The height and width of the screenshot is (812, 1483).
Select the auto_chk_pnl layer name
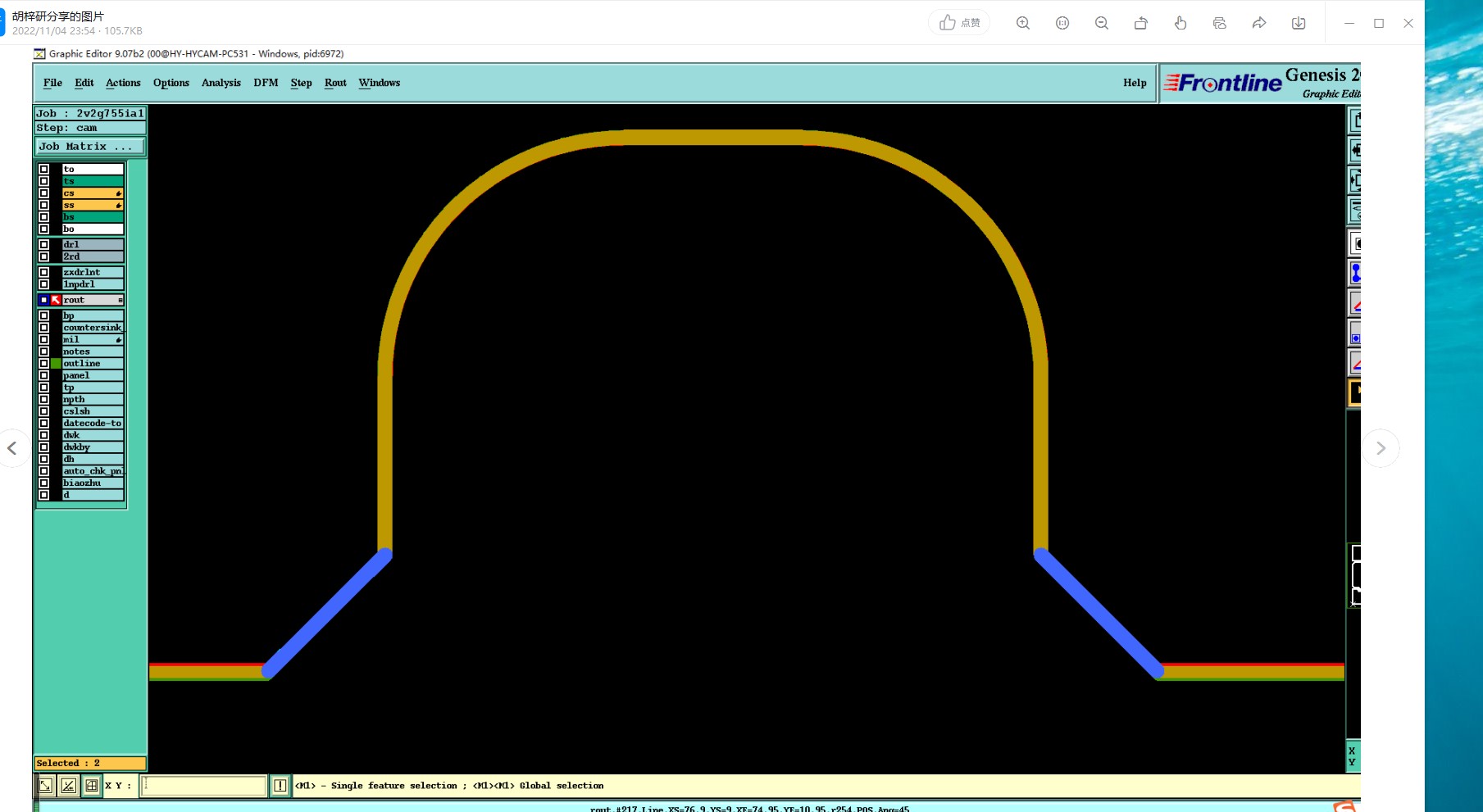[x=93, y=471]
